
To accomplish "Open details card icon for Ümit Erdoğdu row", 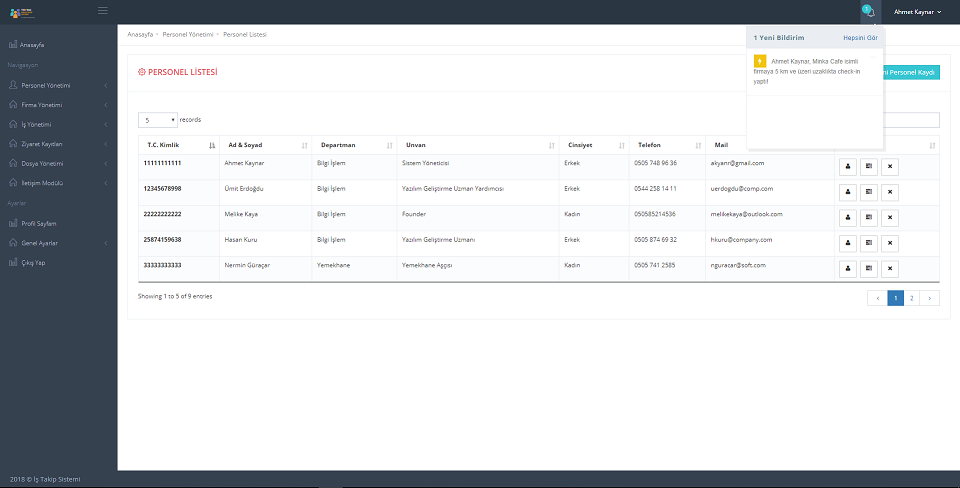I will click(869, 192).
